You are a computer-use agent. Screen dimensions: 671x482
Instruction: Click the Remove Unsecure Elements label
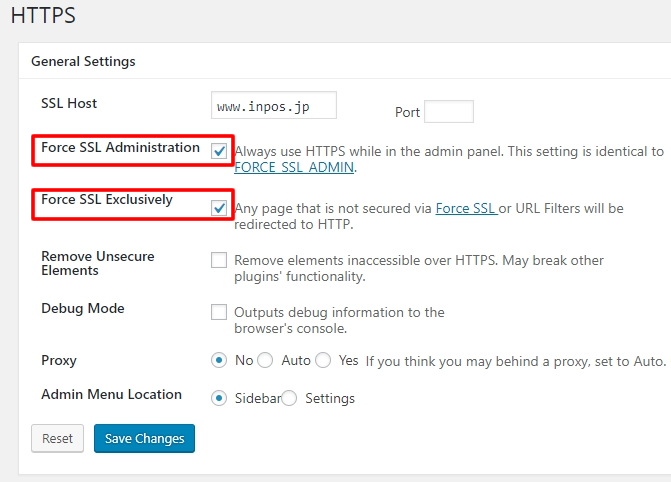(98, 263)
